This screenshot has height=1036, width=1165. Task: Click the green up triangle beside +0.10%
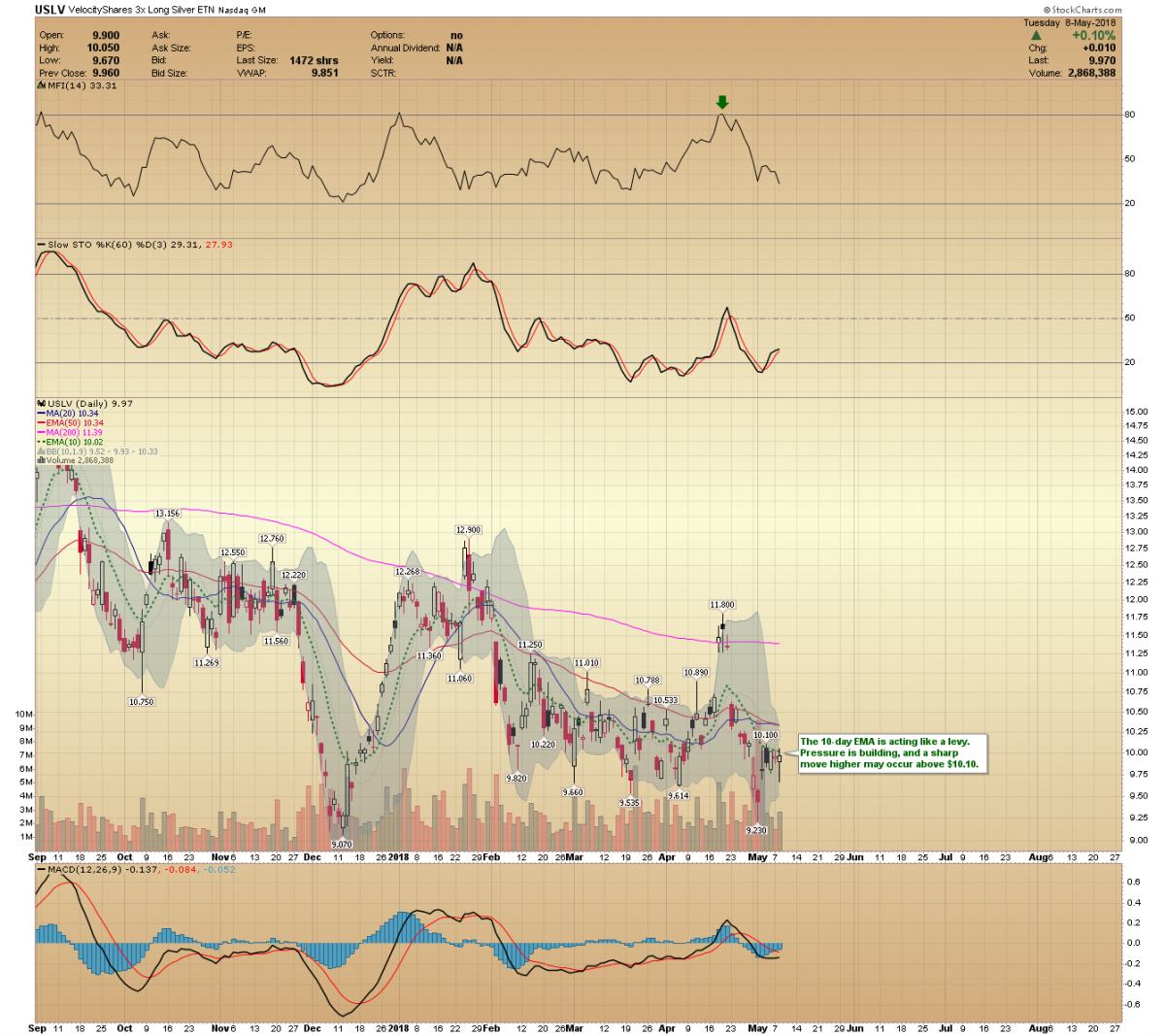[x=1036, y=35]
